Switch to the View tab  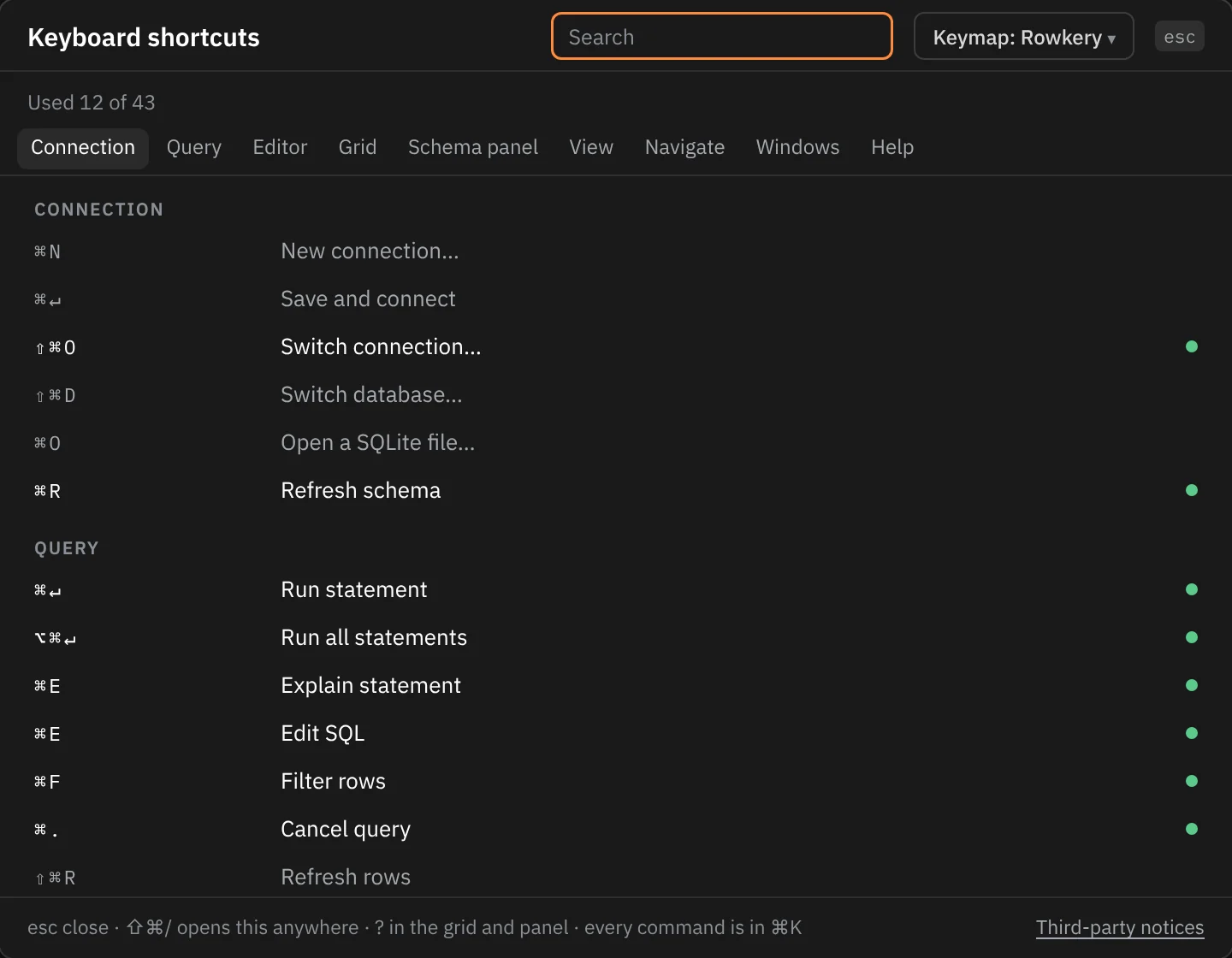coord(591,148)
